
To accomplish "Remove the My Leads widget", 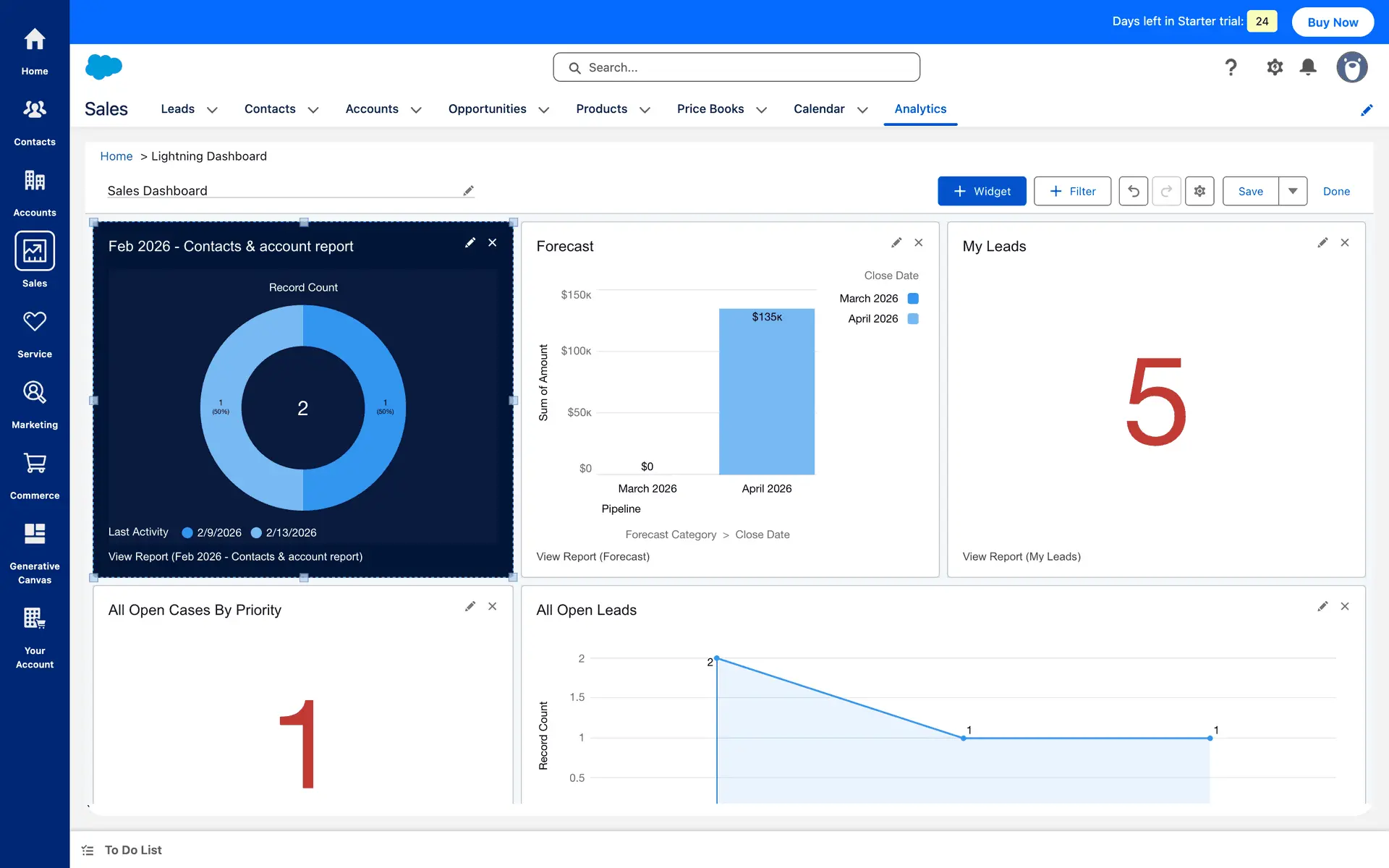I will 1345,243.
